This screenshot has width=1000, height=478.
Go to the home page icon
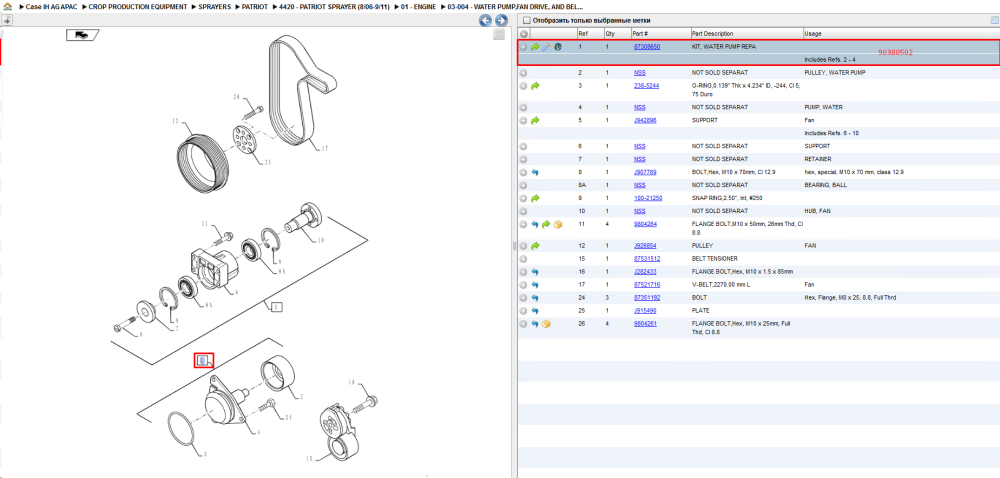click(6, 6)
